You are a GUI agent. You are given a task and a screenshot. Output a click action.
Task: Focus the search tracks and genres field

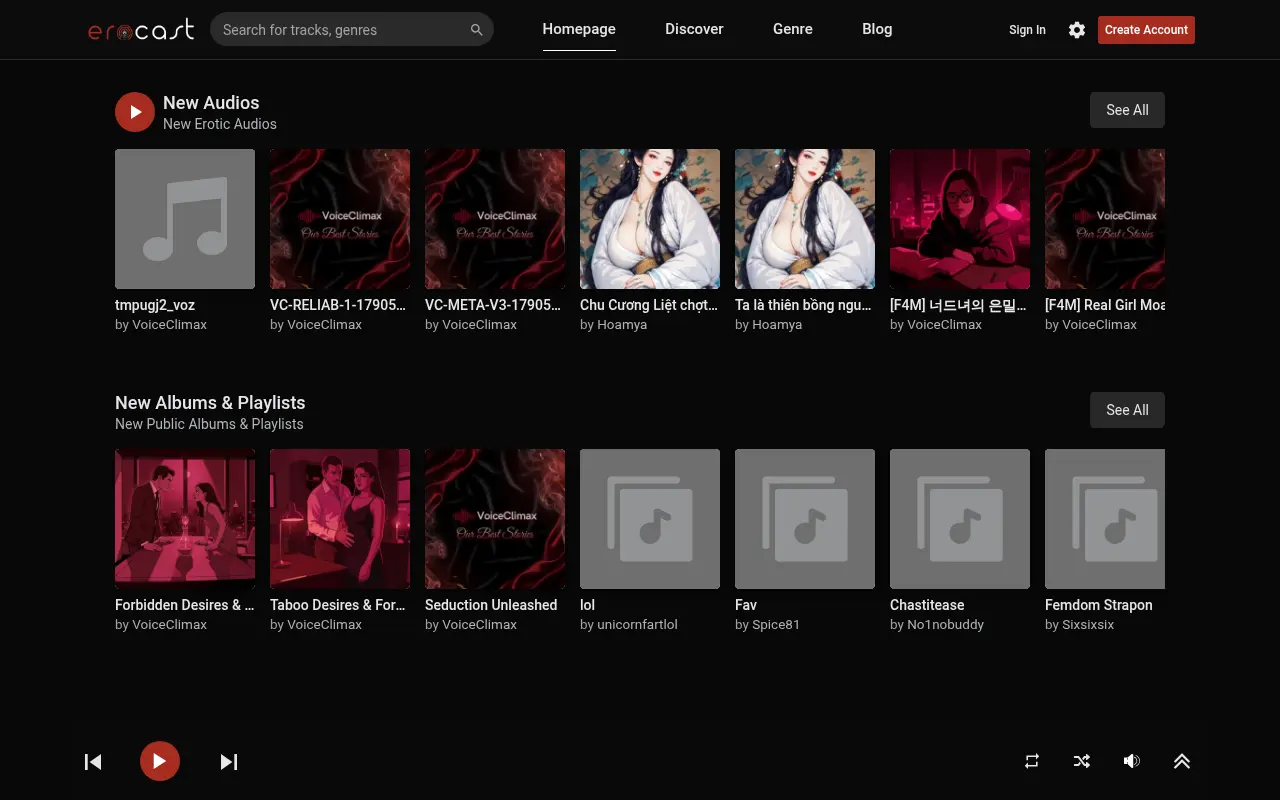(x=352, y=30)
